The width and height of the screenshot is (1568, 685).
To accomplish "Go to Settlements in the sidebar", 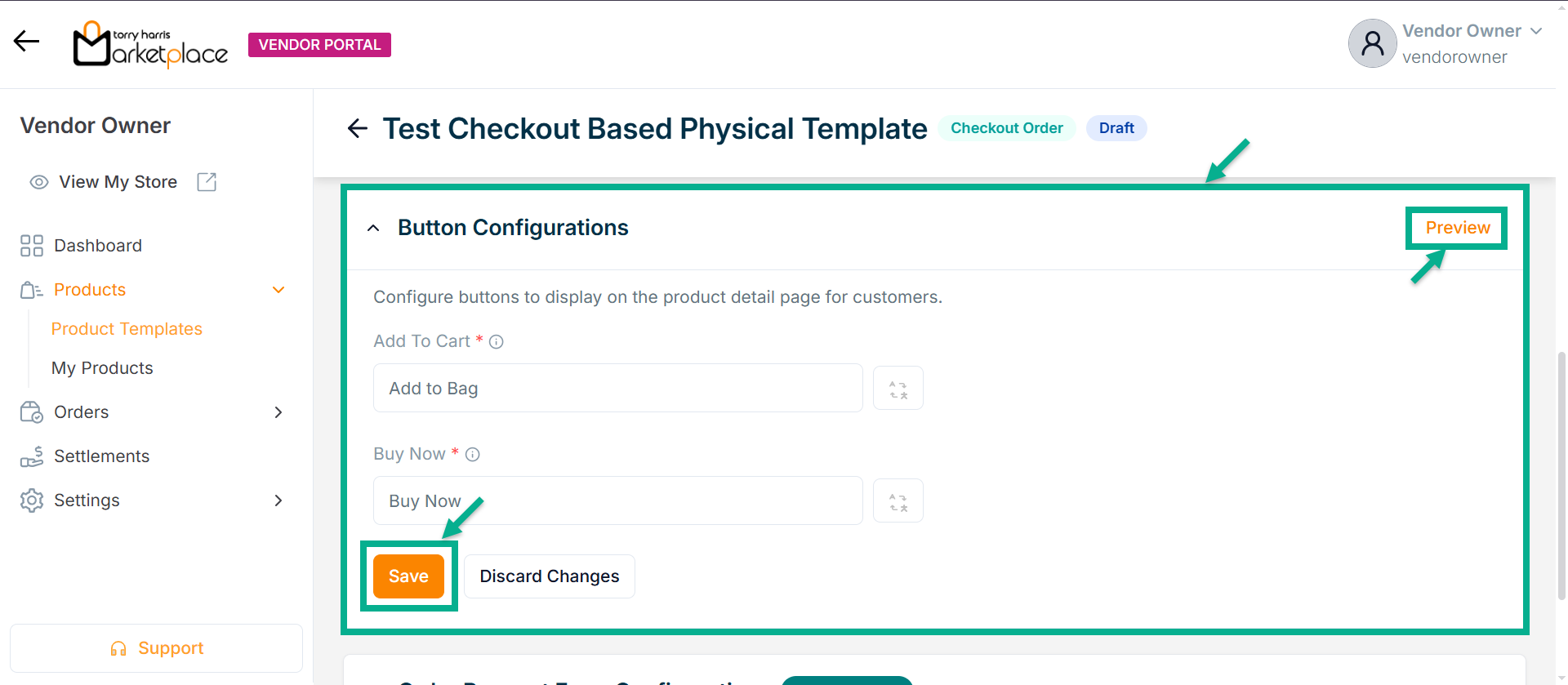I will tap(101, 456).
